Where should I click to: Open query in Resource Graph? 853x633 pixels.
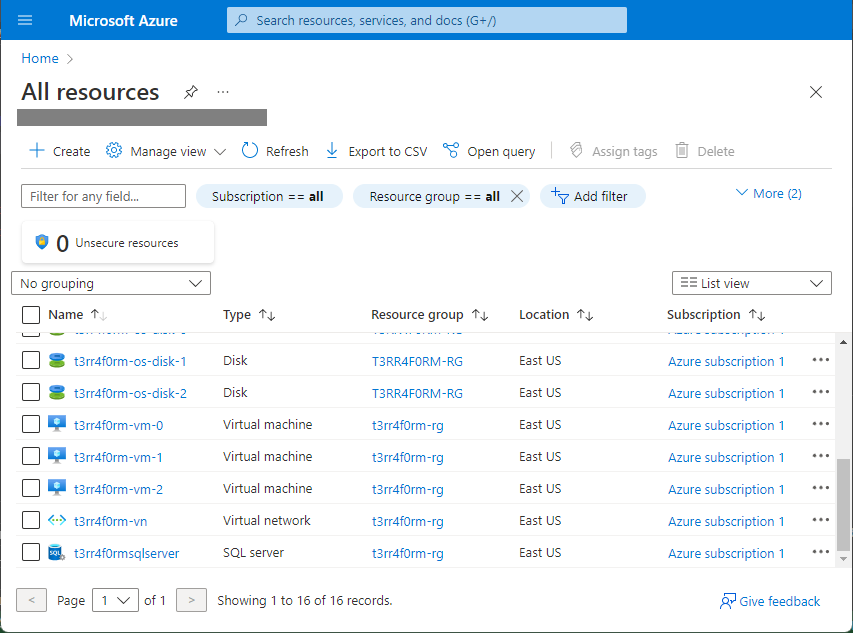click(x=489, y=151)
